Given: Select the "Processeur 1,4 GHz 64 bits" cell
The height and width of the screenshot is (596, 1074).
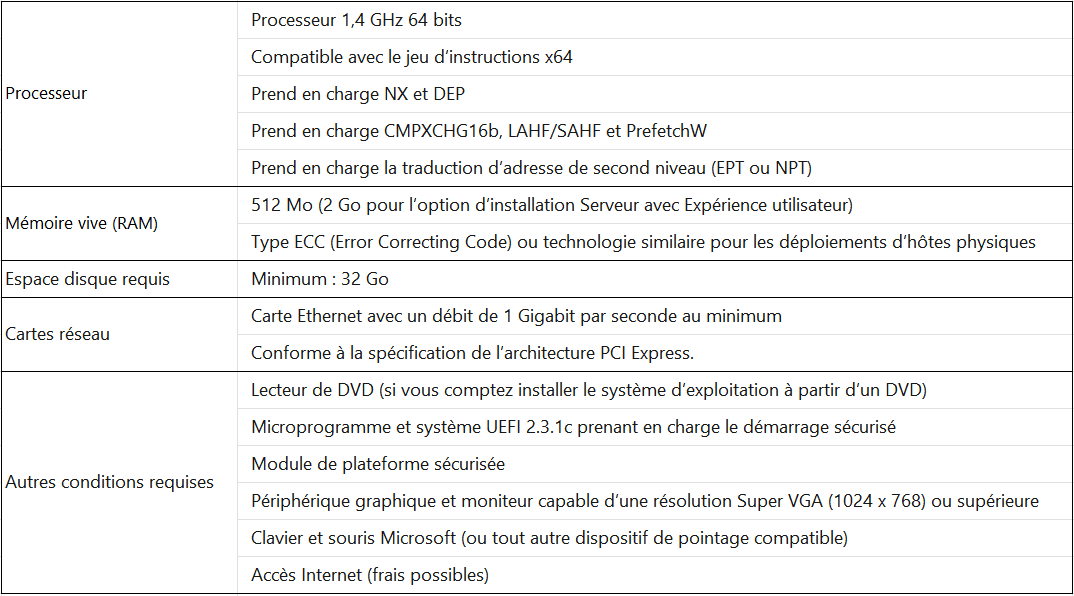Looking at the screenshot, I should point(356,20).
